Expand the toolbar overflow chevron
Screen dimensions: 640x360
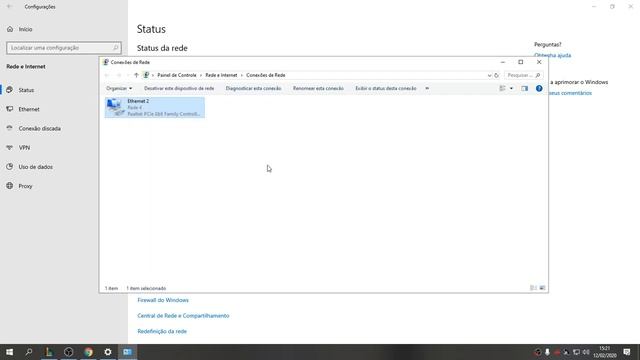(x=427, y=88)
